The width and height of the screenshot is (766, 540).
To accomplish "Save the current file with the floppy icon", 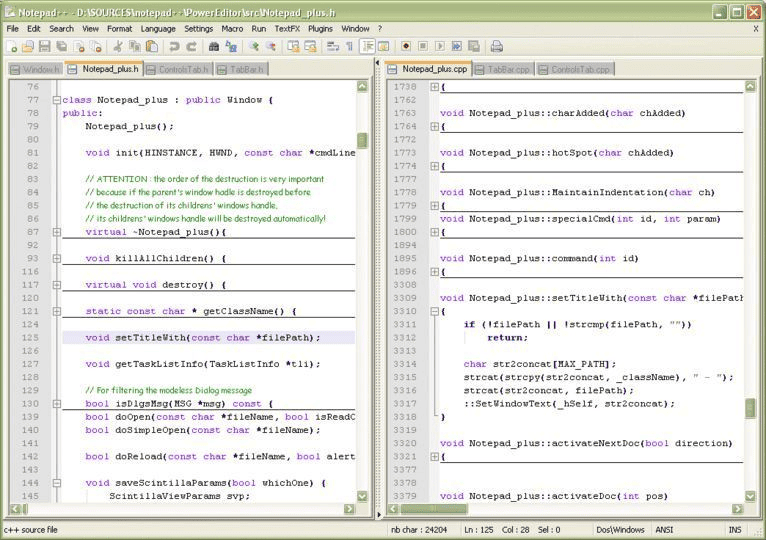I will click(x=44, y=46).
